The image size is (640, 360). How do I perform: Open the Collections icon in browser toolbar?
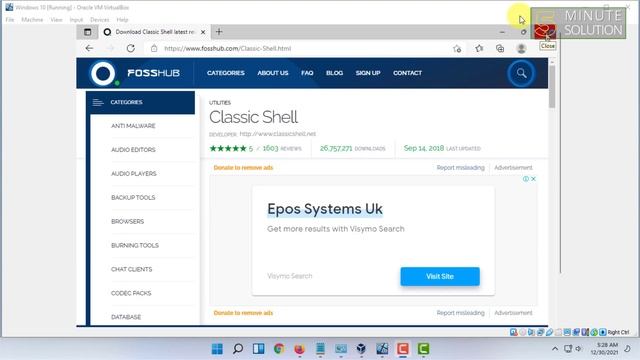(x=500, y=49)
